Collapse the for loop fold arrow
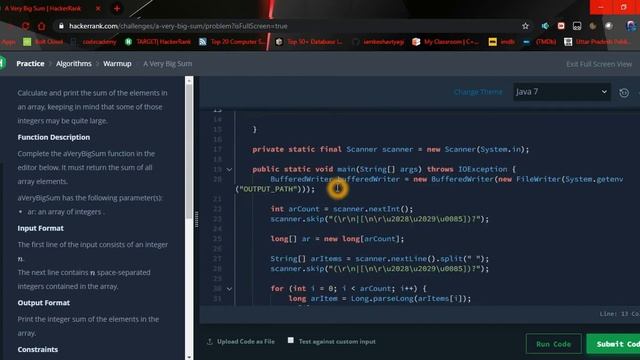The image size is (640, 360). pyautogui.click(x=229, y=289)
